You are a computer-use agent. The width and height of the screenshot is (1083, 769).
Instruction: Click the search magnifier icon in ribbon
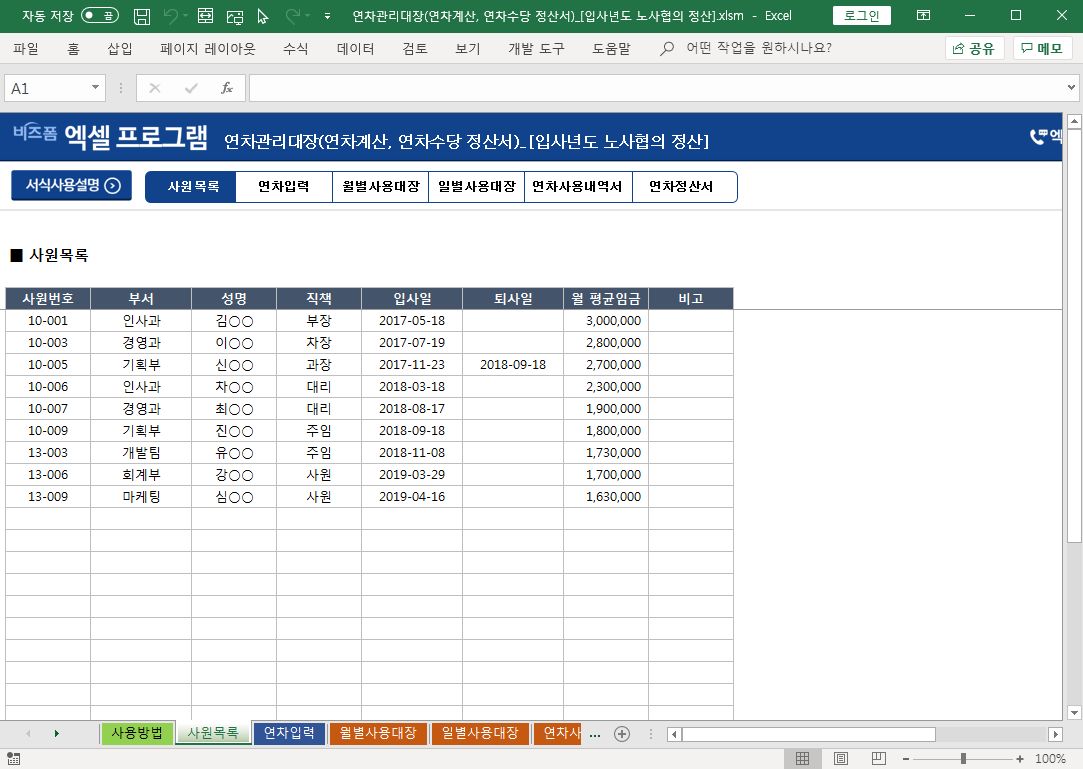point(667,48)
